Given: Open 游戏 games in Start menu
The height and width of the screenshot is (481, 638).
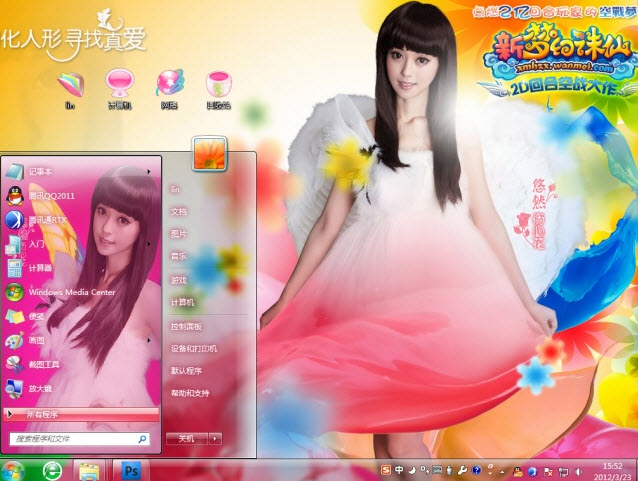Looking at the screenshot, I should [179, 280].
